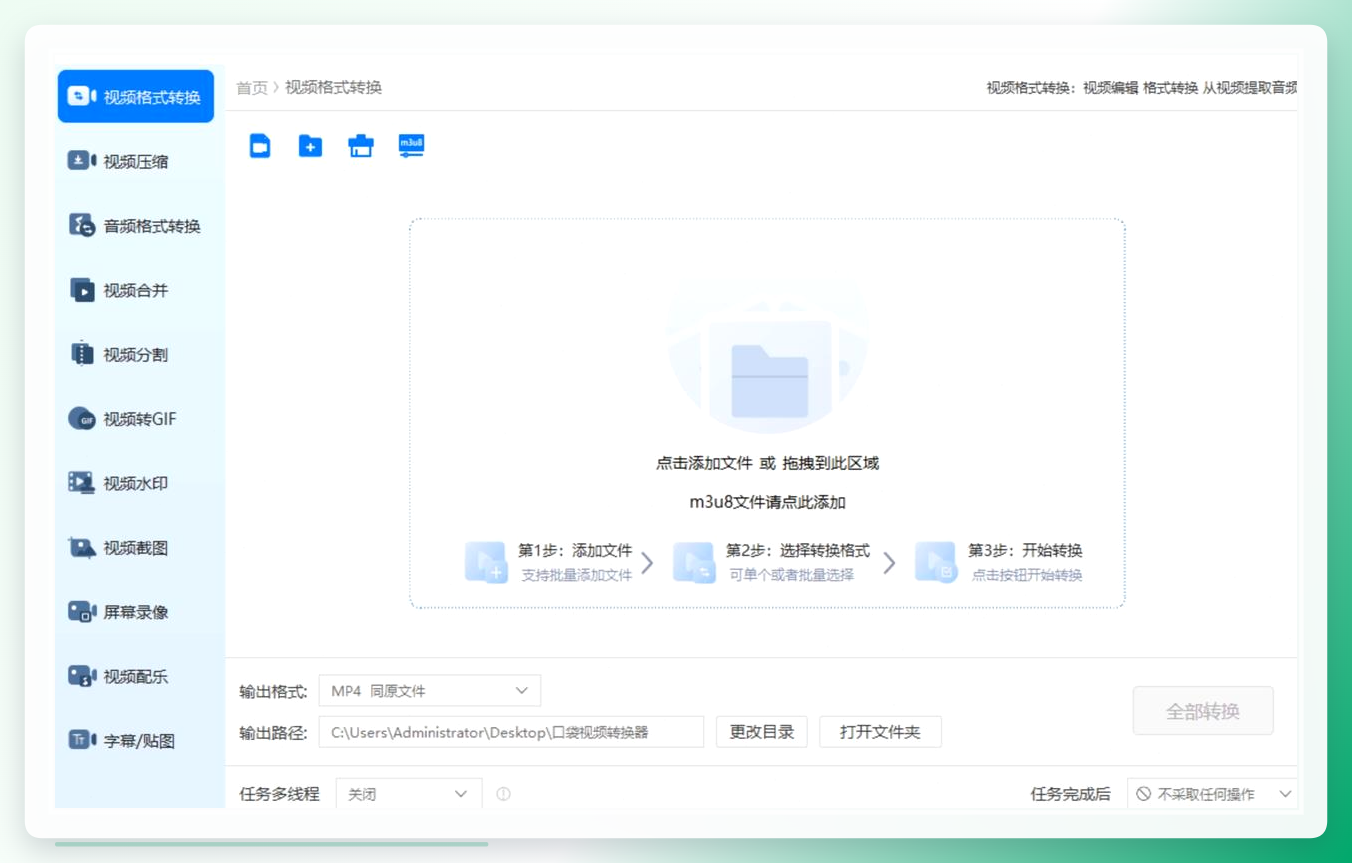Click the 支持批量添加文件 hint text
The width and height of the screenshot is (1352, 863).
point(577,575)
